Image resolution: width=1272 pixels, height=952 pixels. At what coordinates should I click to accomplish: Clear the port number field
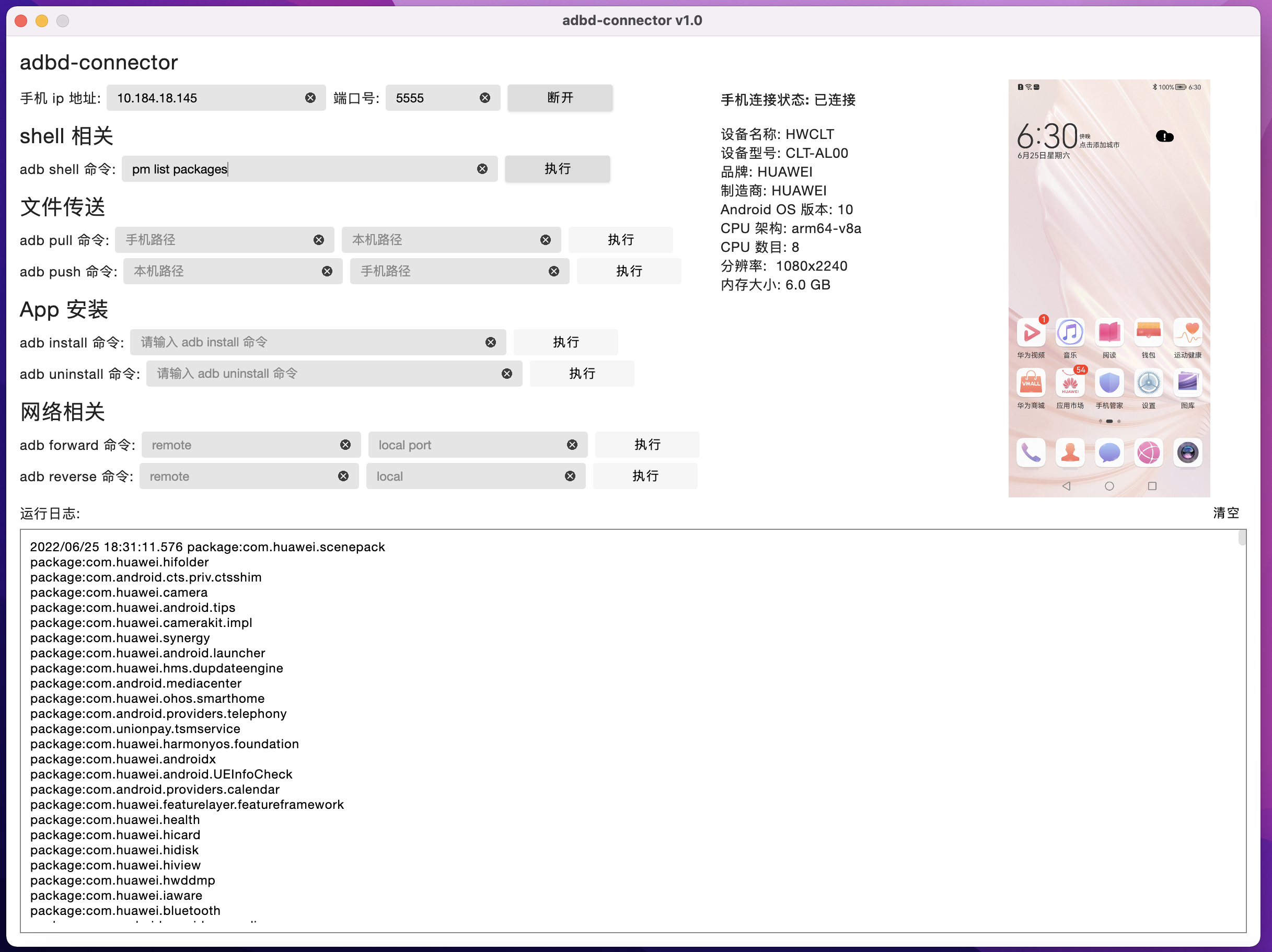(485, 98)
